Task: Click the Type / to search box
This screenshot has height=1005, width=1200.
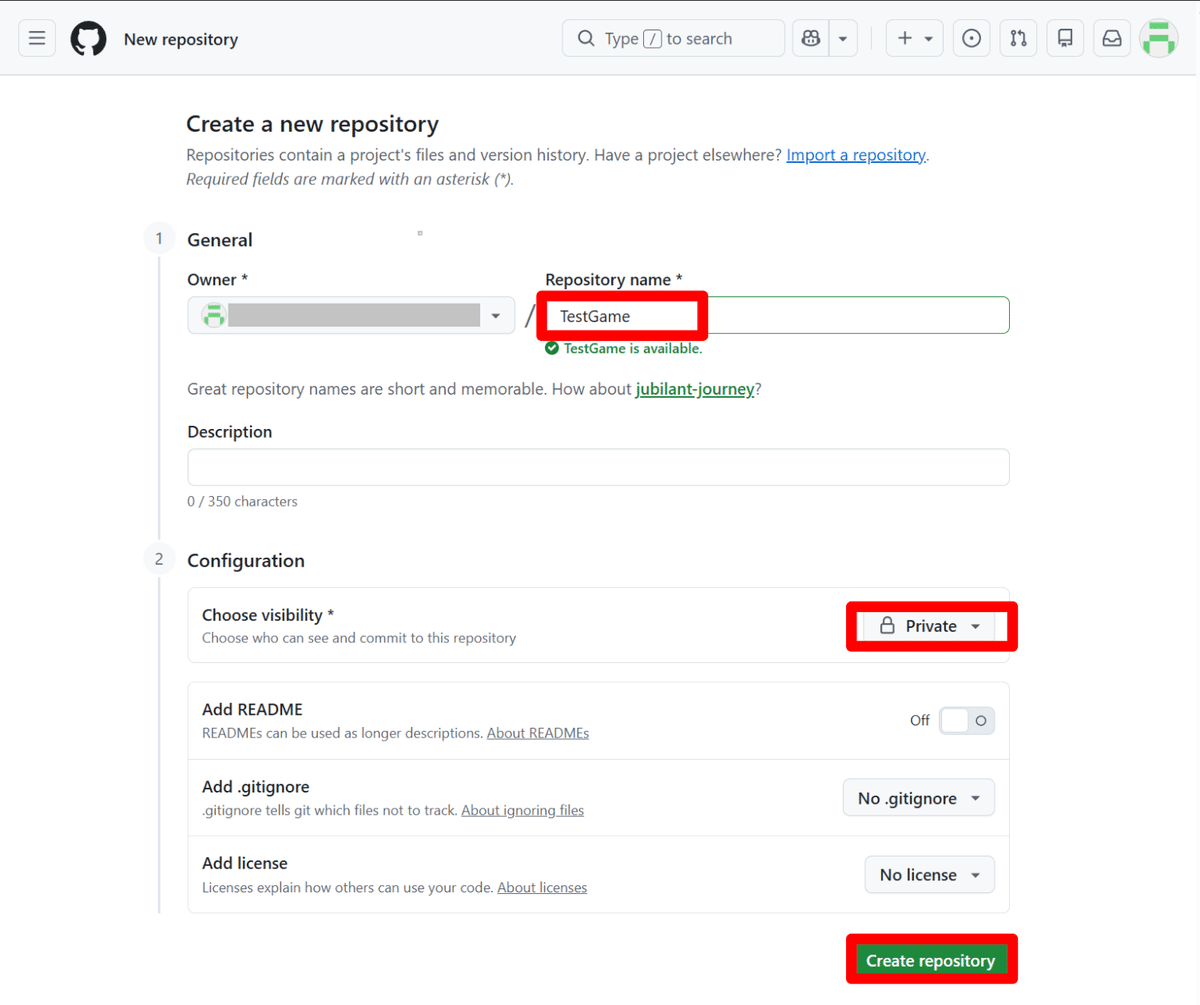Action: [x=673, y=39]
